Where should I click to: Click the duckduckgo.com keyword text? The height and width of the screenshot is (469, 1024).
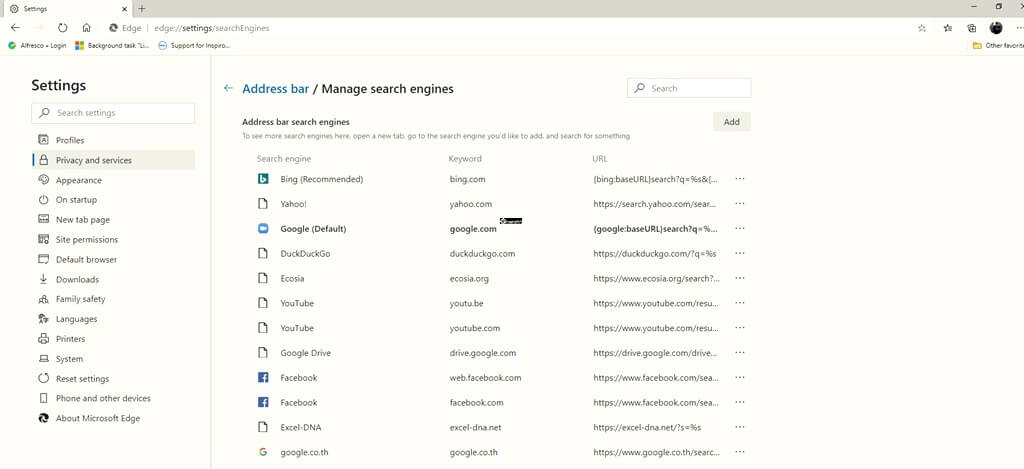click(482, 253)
